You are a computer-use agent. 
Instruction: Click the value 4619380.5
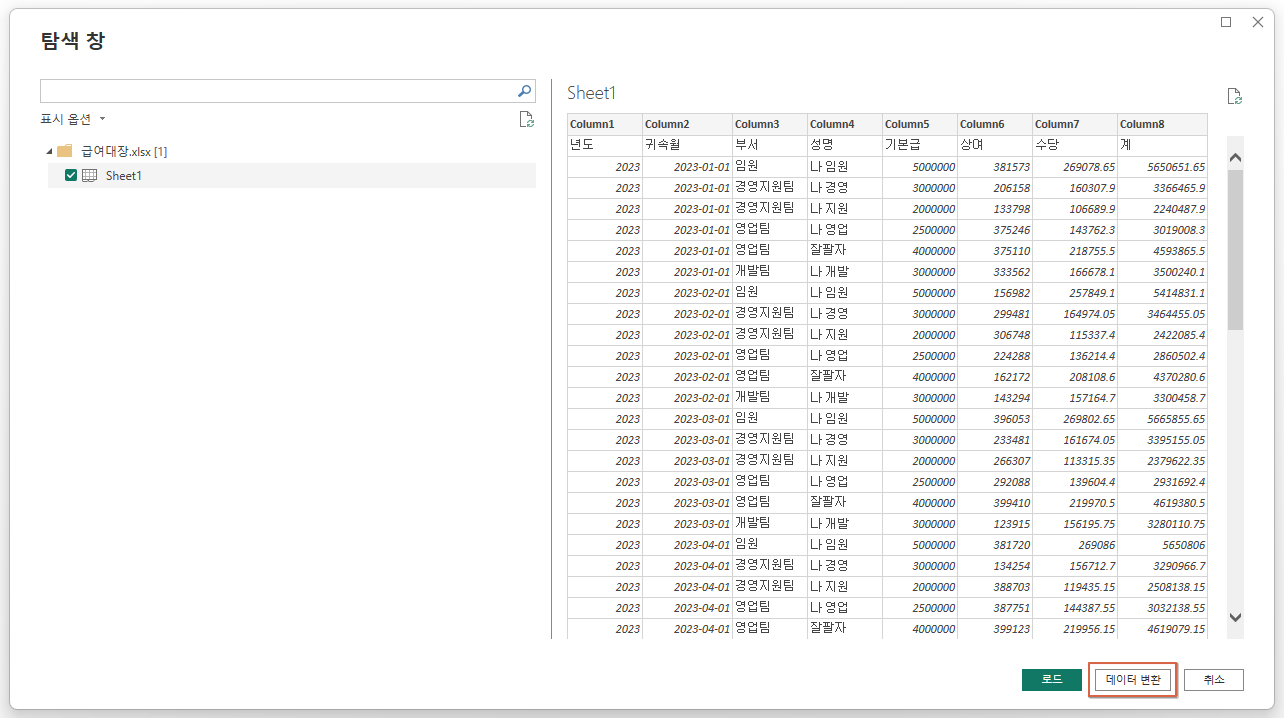(1178, 503)
